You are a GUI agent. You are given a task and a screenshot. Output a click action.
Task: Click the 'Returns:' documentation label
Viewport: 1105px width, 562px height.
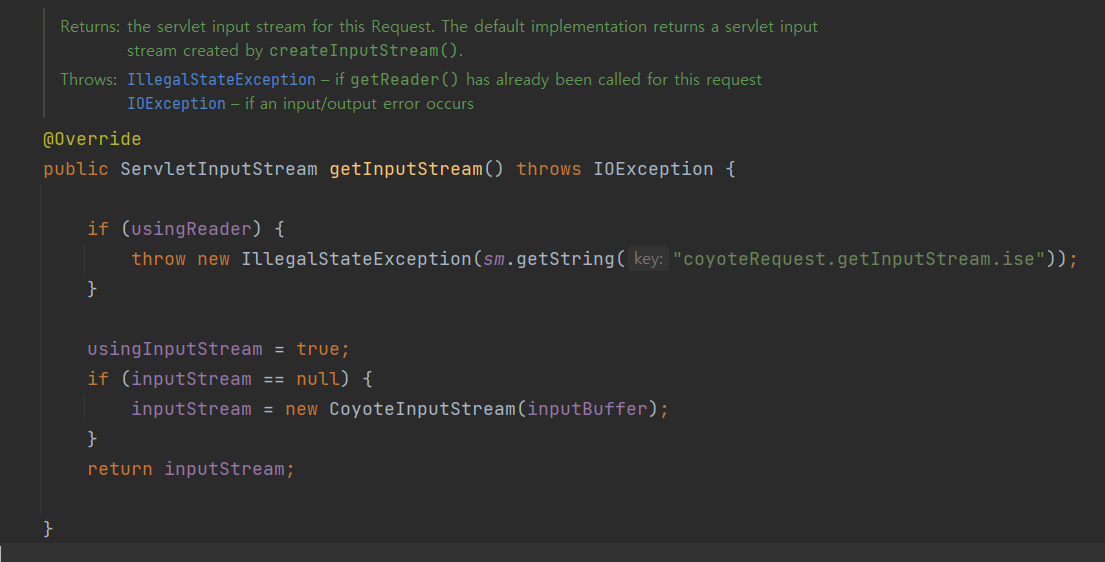coord(90,27)
